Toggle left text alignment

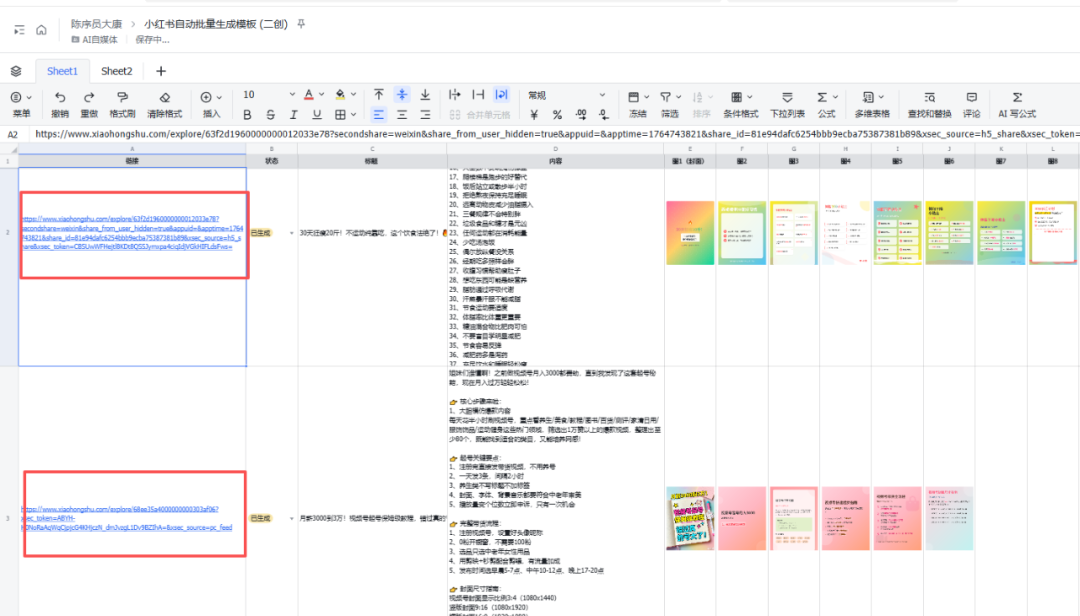coord(379,114)
